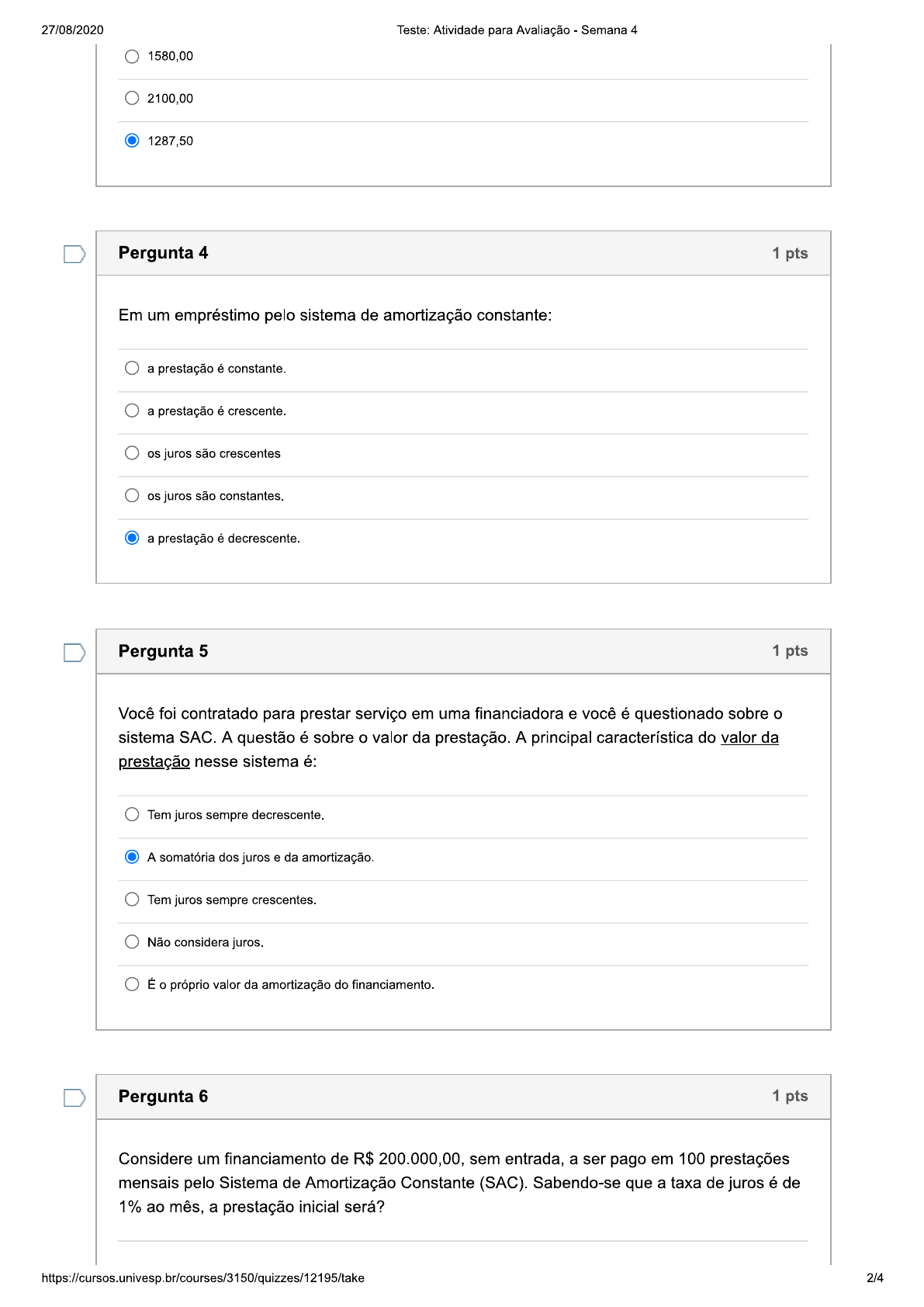This screenshot has height=1307, width=924.
Task: Choose 'A somatória dos juros e da amortização'
Action: pyautogui.click(x=132, y=857)
